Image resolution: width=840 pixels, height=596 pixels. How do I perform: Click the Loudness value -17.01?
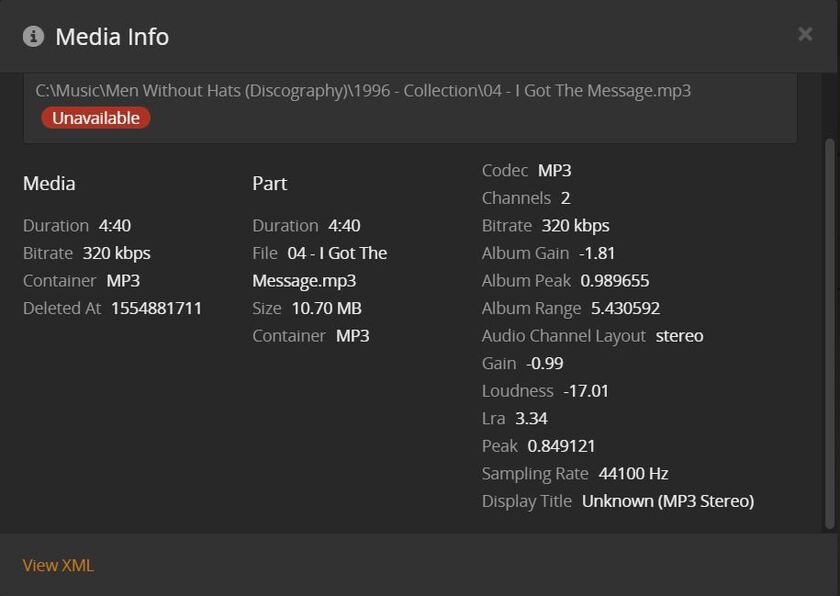[x=586, y=391]
